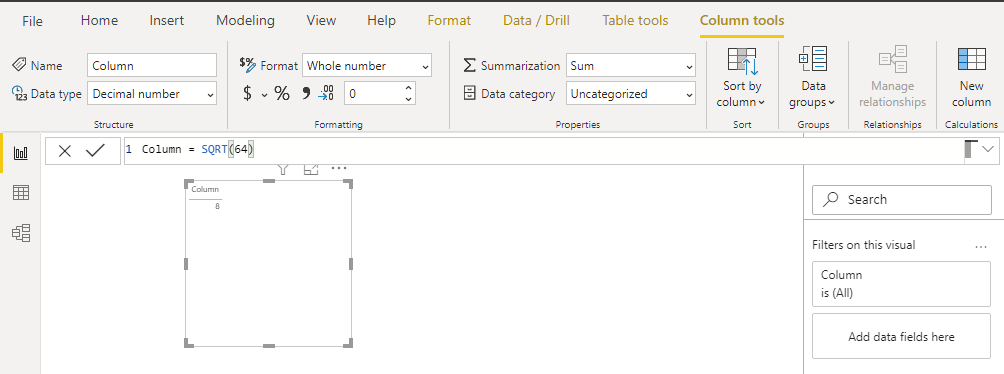Click the Data type icon

point(19,93)
